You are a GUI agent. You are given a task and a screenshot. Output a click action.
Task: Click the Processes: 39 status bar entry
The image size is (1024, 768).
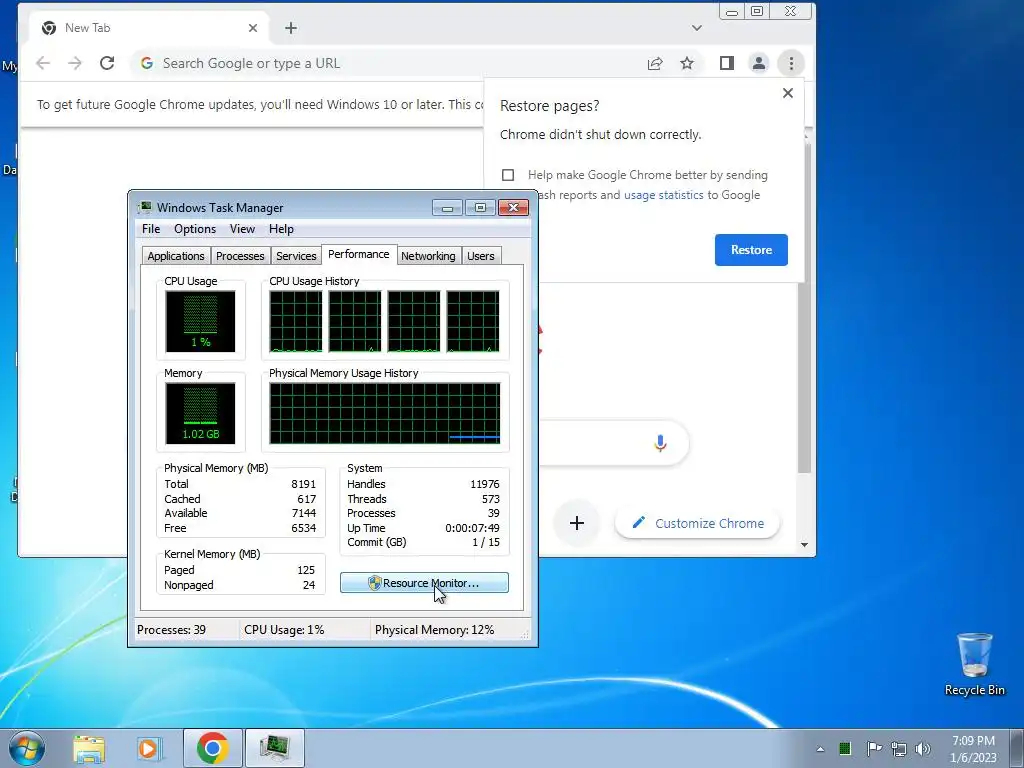tap(171, 630)
